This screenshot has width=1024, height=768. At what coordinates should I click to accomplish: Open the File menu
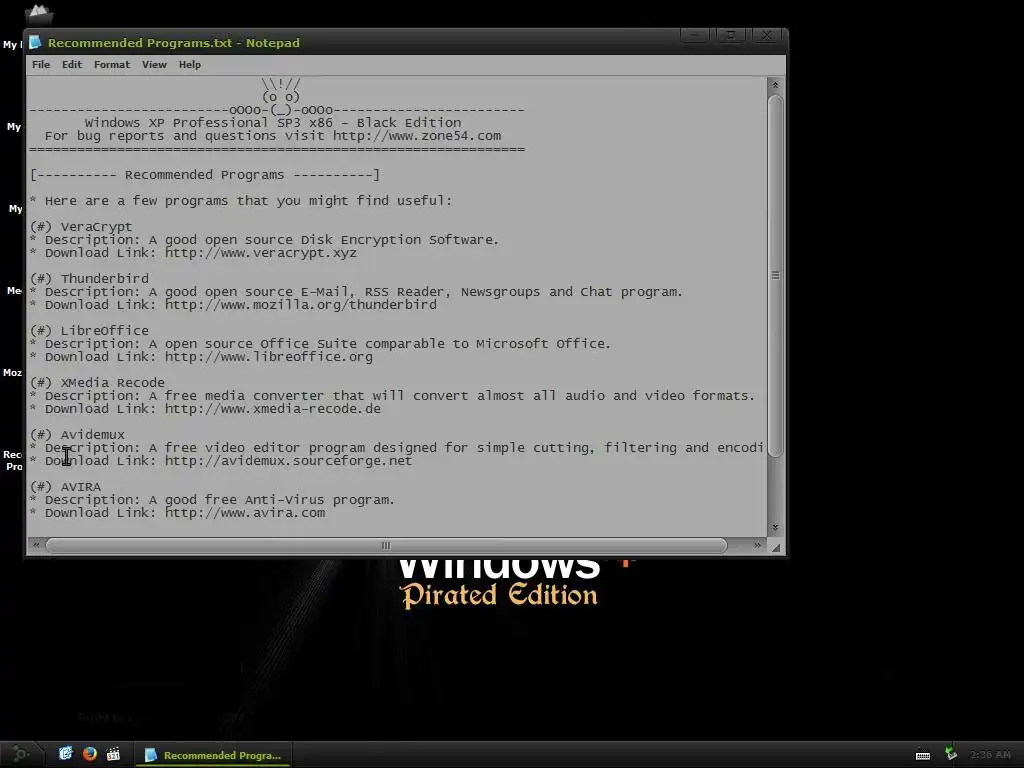coord(40,65)
